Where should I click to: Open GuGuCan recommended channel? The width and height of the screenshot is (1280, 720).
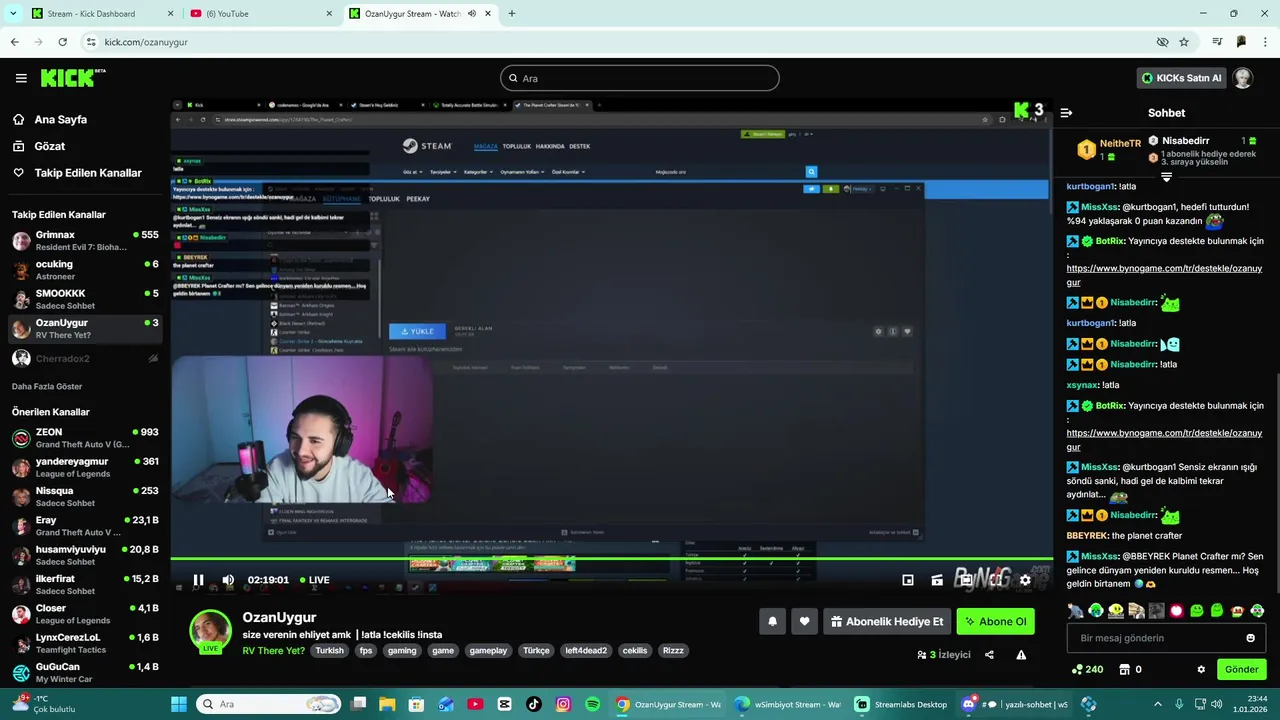pyautogui.click(x=85, y=673)
